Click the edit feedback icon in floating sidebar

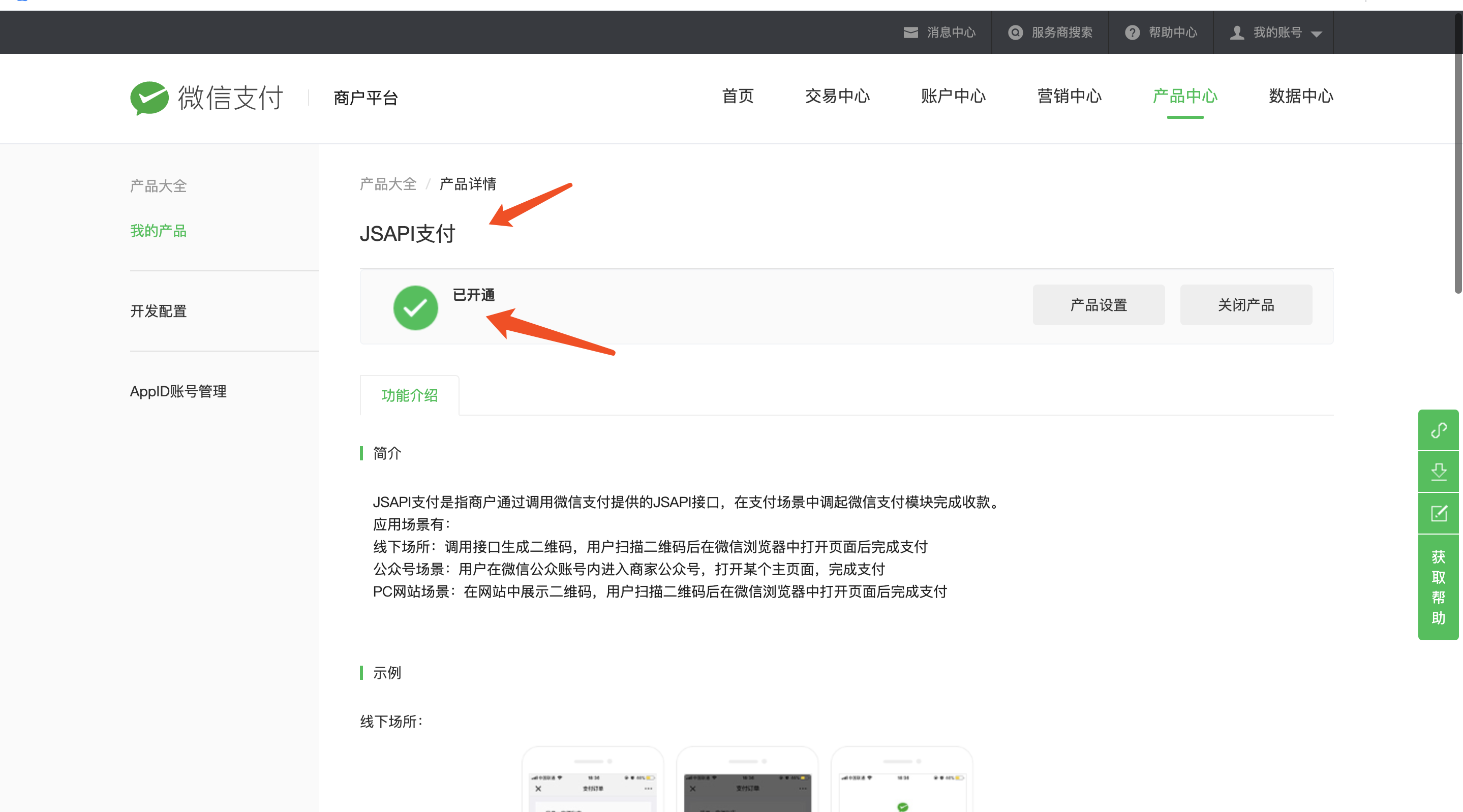click(1438, 513)
